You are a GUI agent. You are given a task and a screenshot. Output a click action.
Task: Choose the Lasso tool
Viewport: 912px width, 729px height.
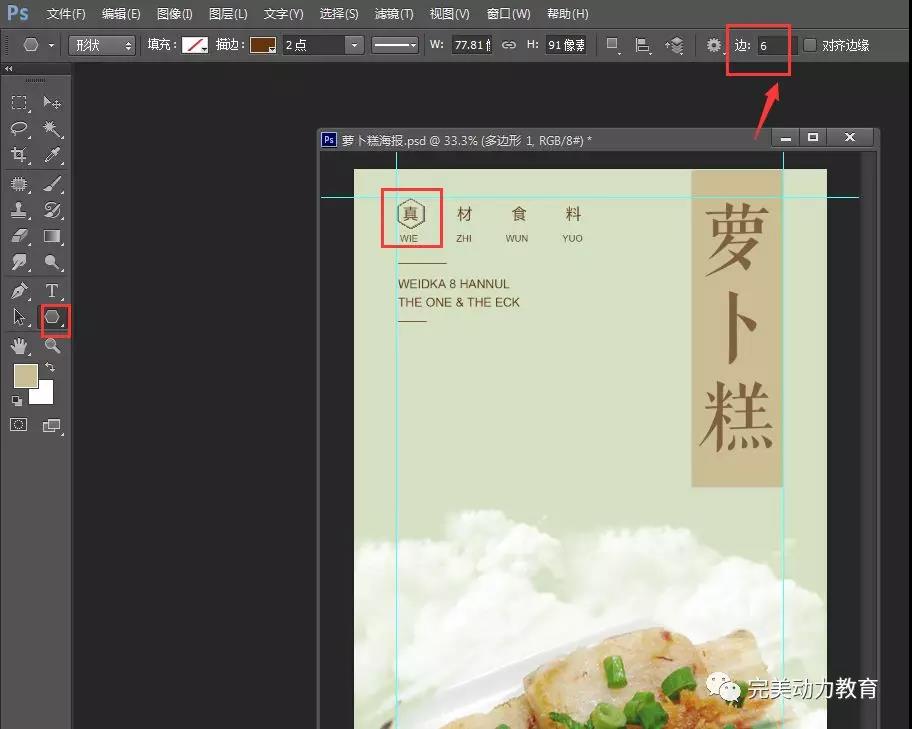pos(19,129)
